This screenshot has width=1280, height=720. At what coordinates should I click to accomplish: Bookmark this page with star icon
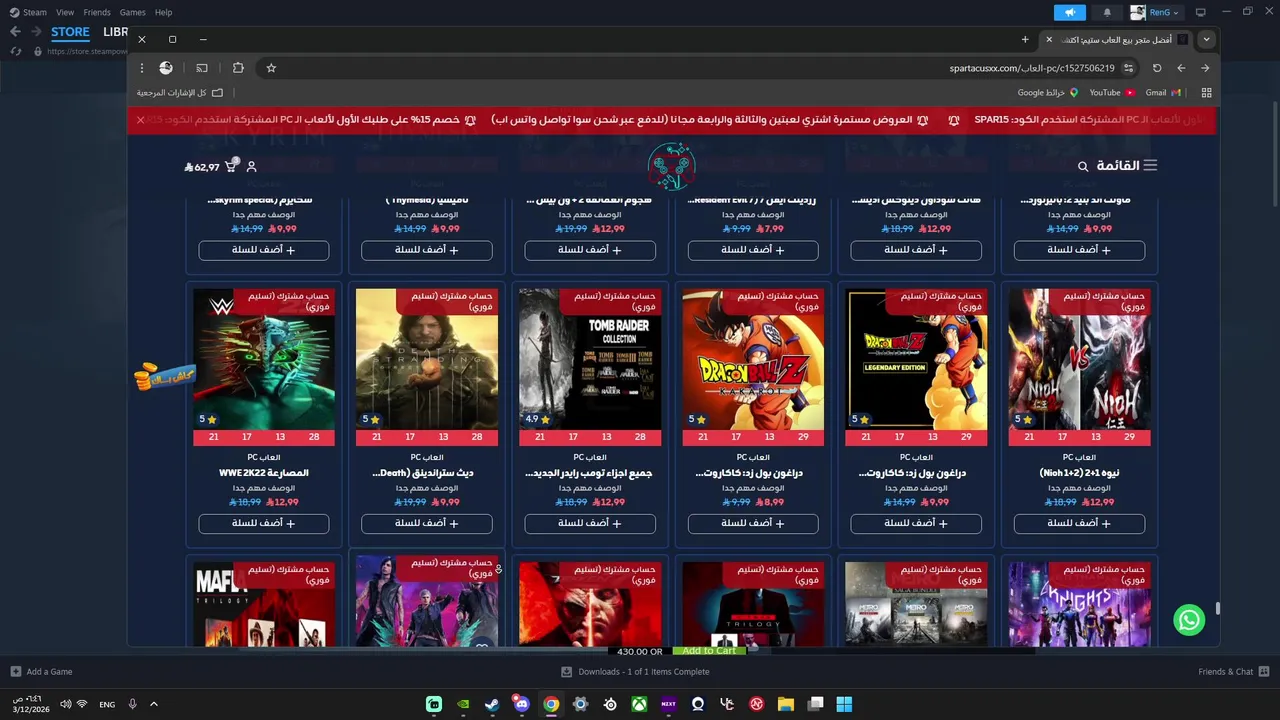271,68
